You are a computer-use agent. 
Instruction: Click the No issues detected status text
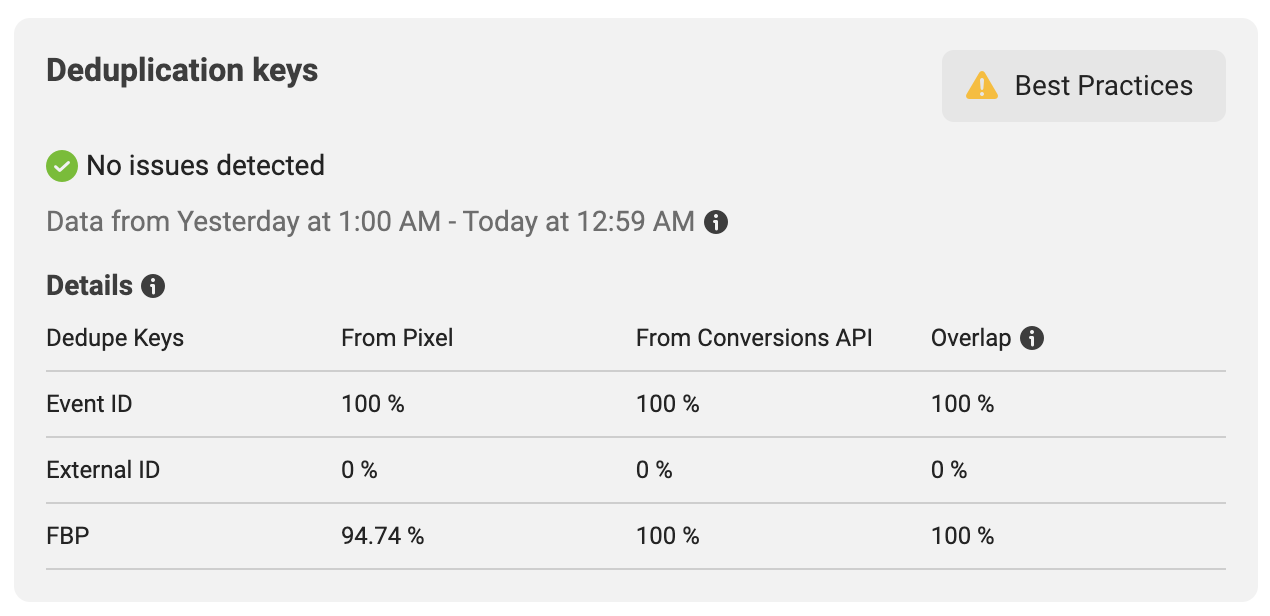point(205,165)
